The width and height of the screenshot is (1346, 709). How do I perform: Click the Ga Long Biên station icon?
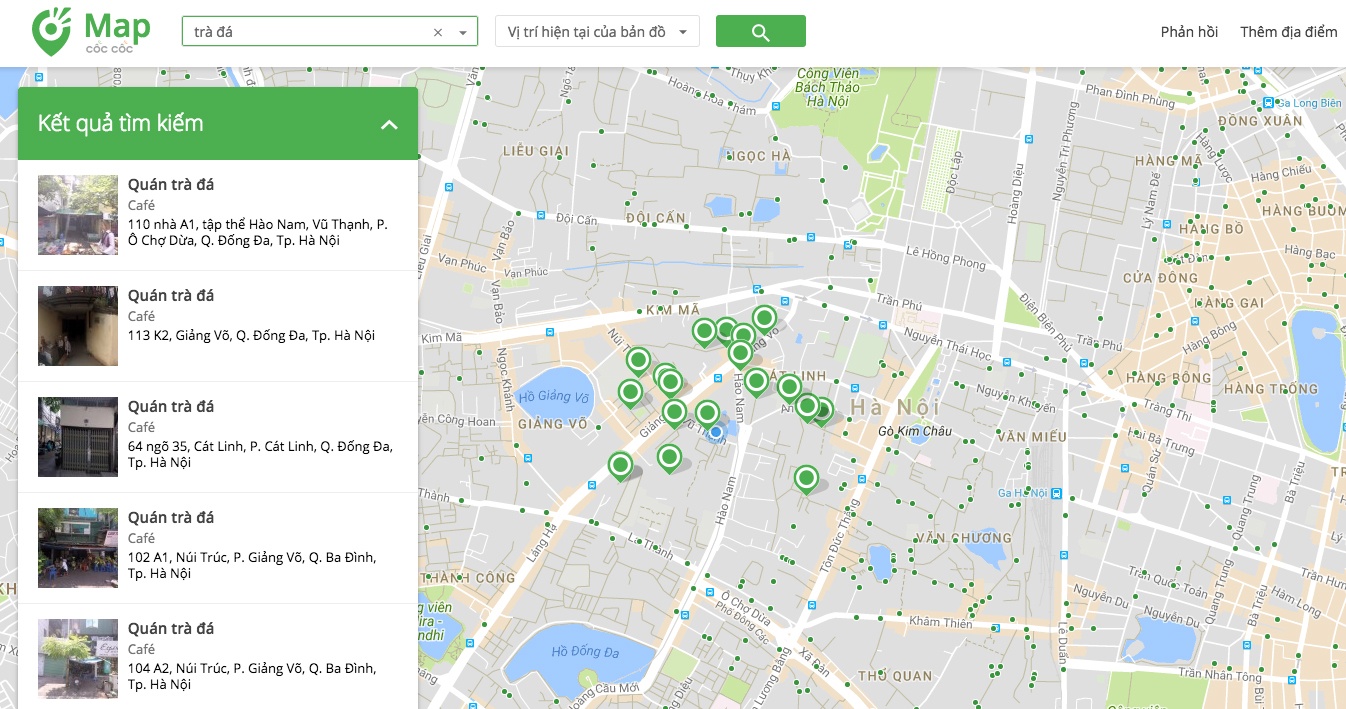1268,103
